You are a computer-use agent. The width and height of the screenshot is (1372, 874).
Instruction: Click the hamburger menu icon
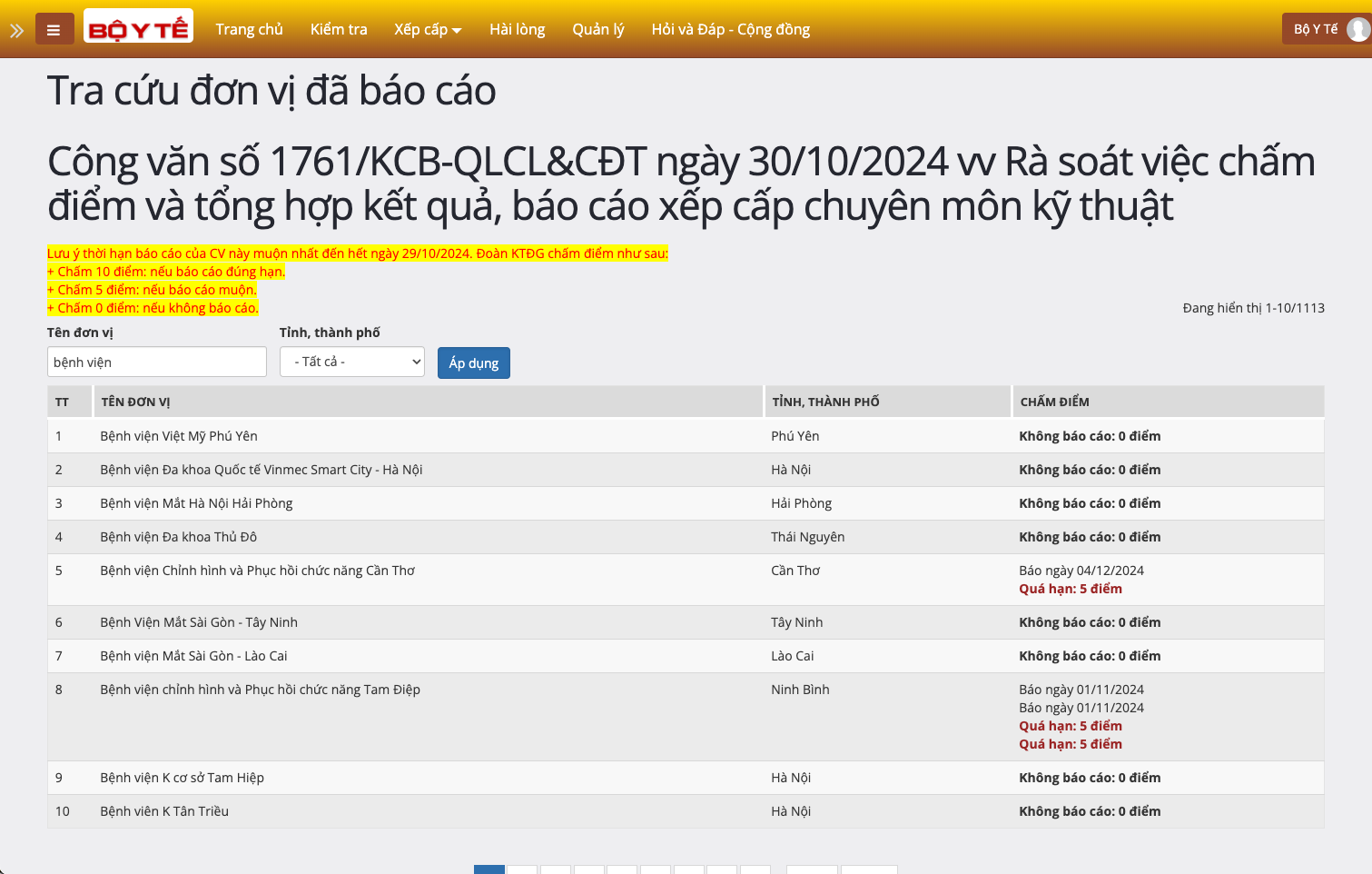pos(54,30)
